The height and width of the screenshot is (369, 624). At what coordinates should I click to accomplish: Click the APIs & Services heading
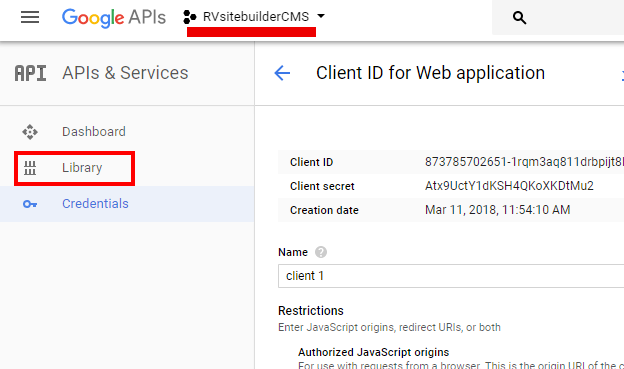tap(125, 73)
